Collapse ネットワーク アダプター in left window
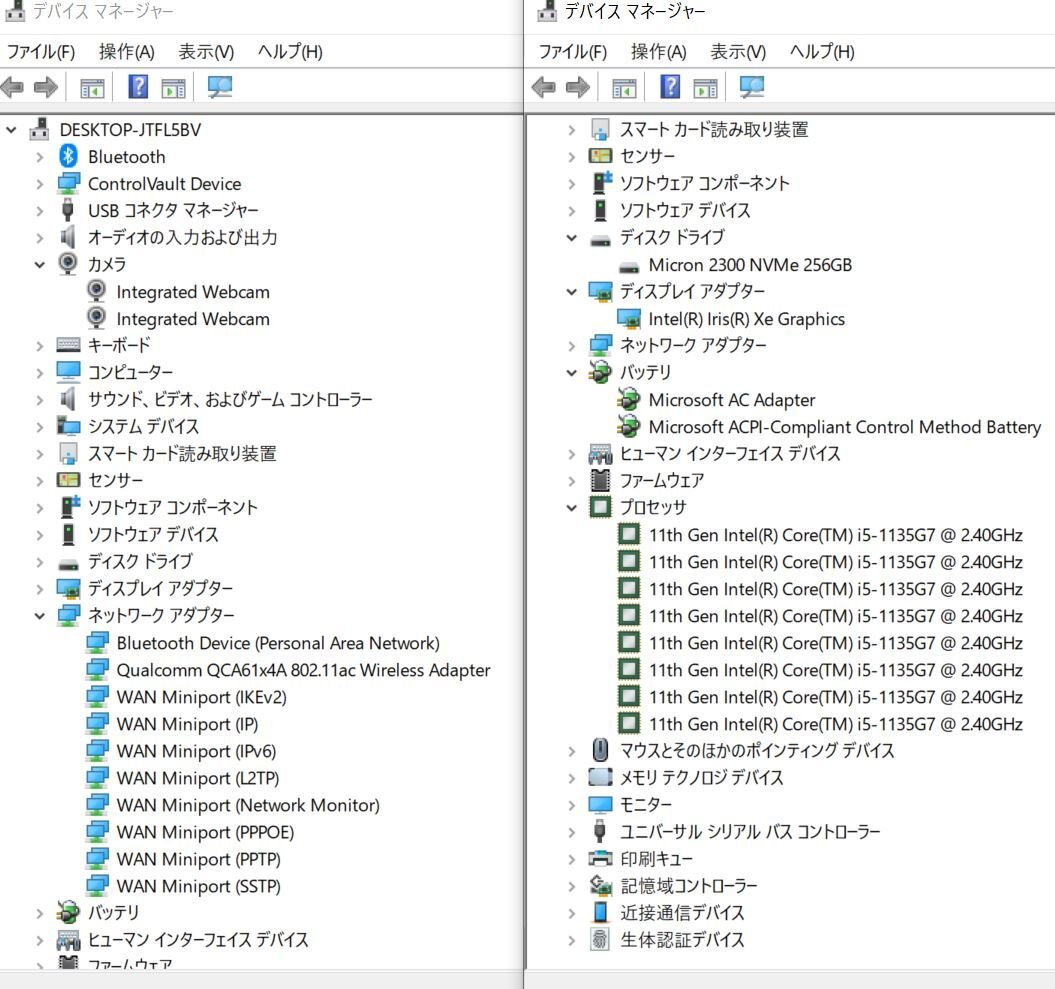The image size is (1055, 989). coord(40,615)
